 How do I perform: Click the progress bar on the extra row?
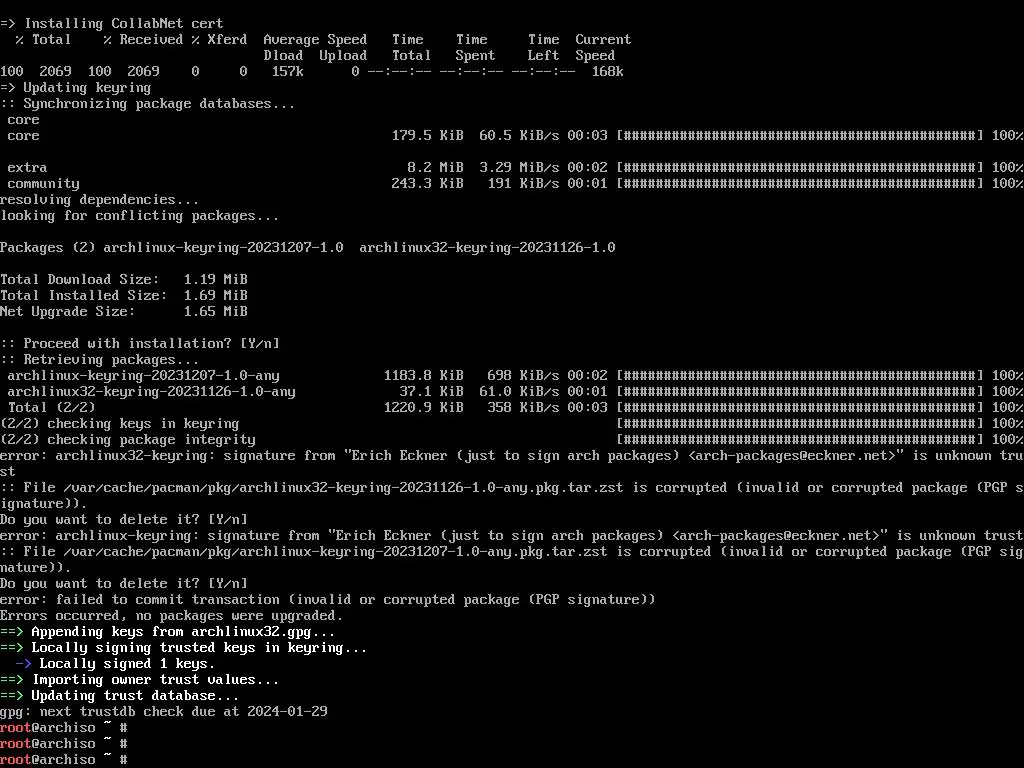coord(800,168)
